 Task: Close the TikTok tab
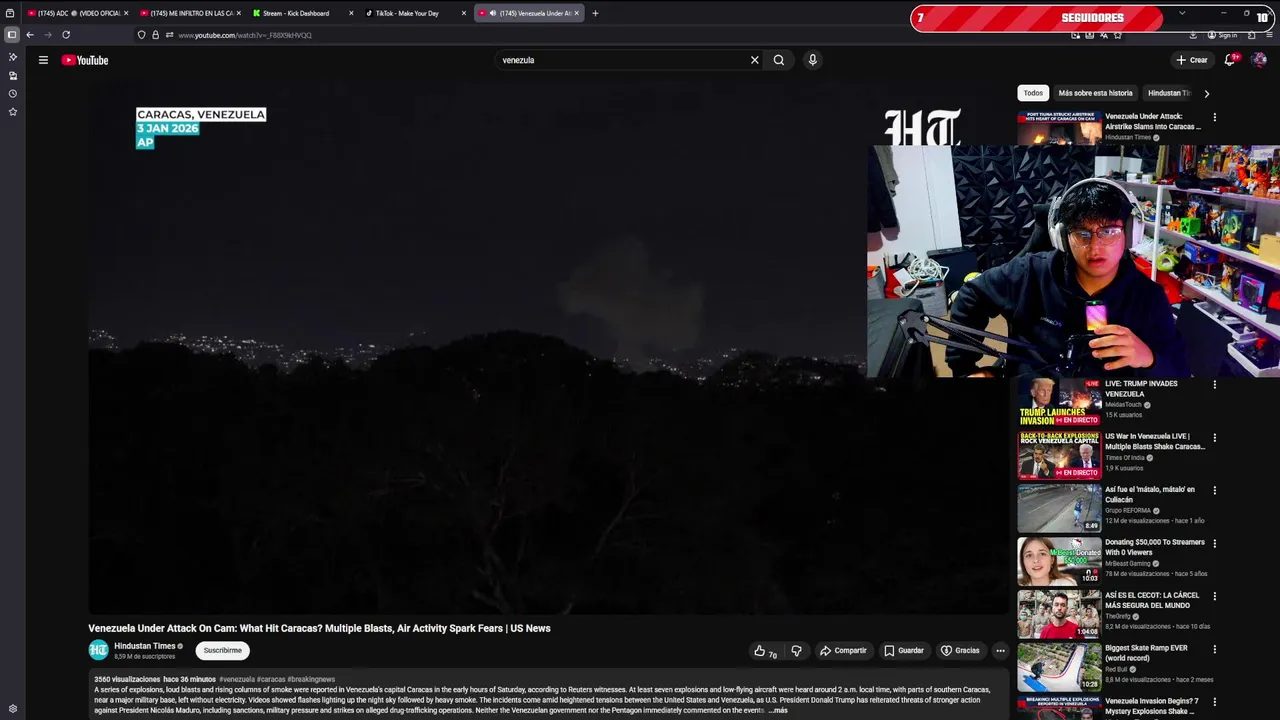pyautogui.click(x=464, y=13)
